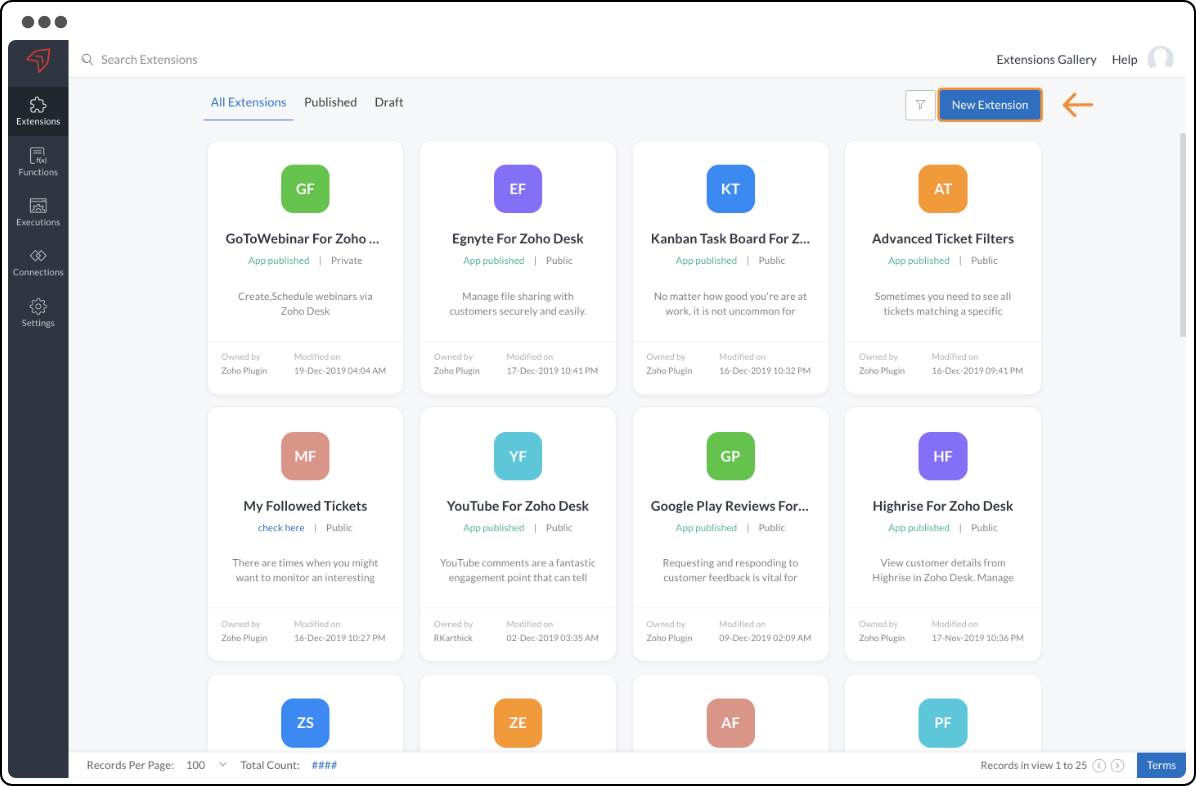Click the New Extension button
Screen dimensions: 1196x786
(x=990, y=105)
